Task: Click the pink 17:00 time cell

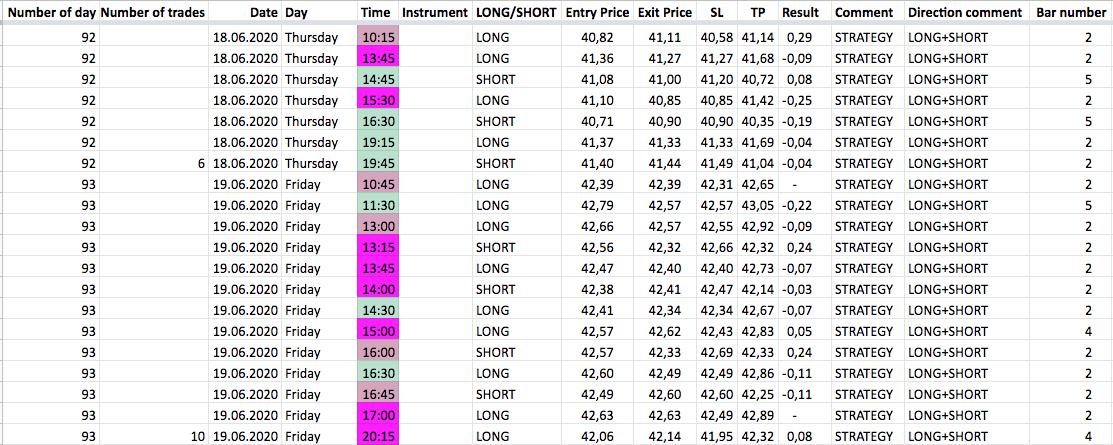Action: click(x=377, y=415)
